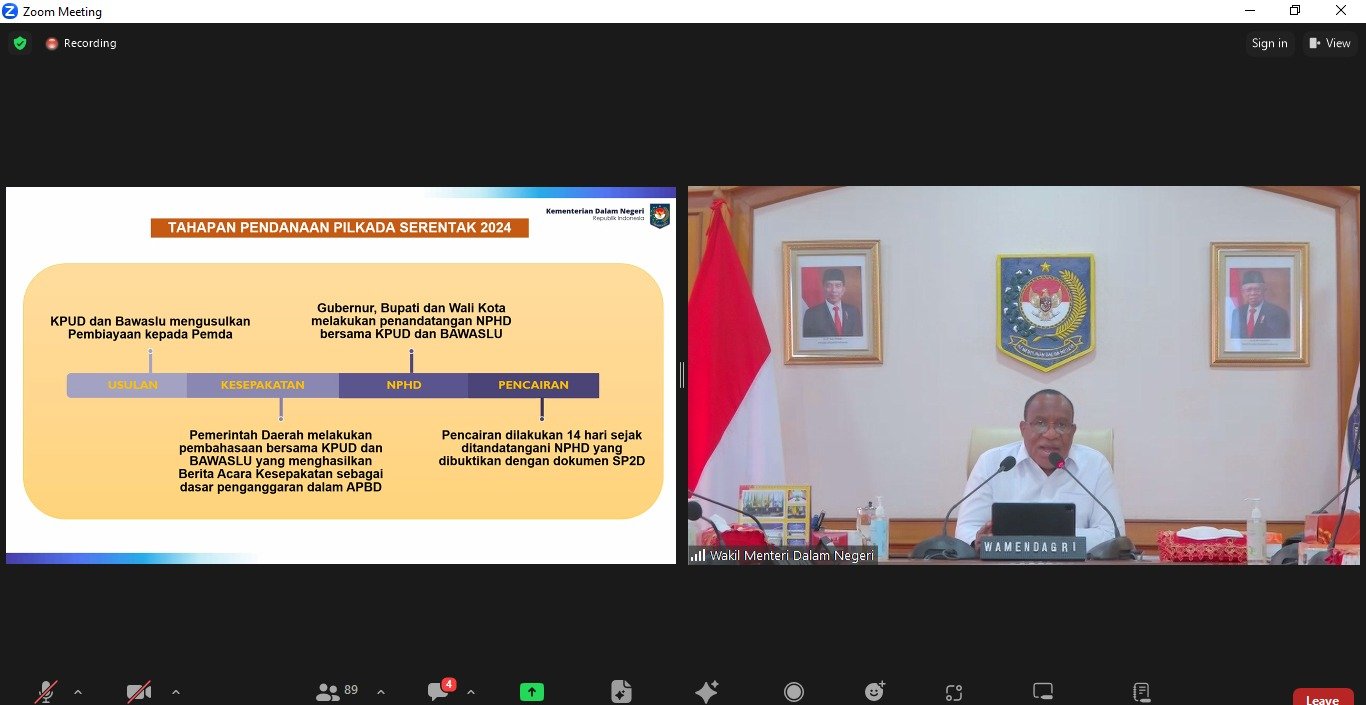Click the divider handle between slide and video
Viewport: 1366px width, 705px height.
click(x=682, y=375)
